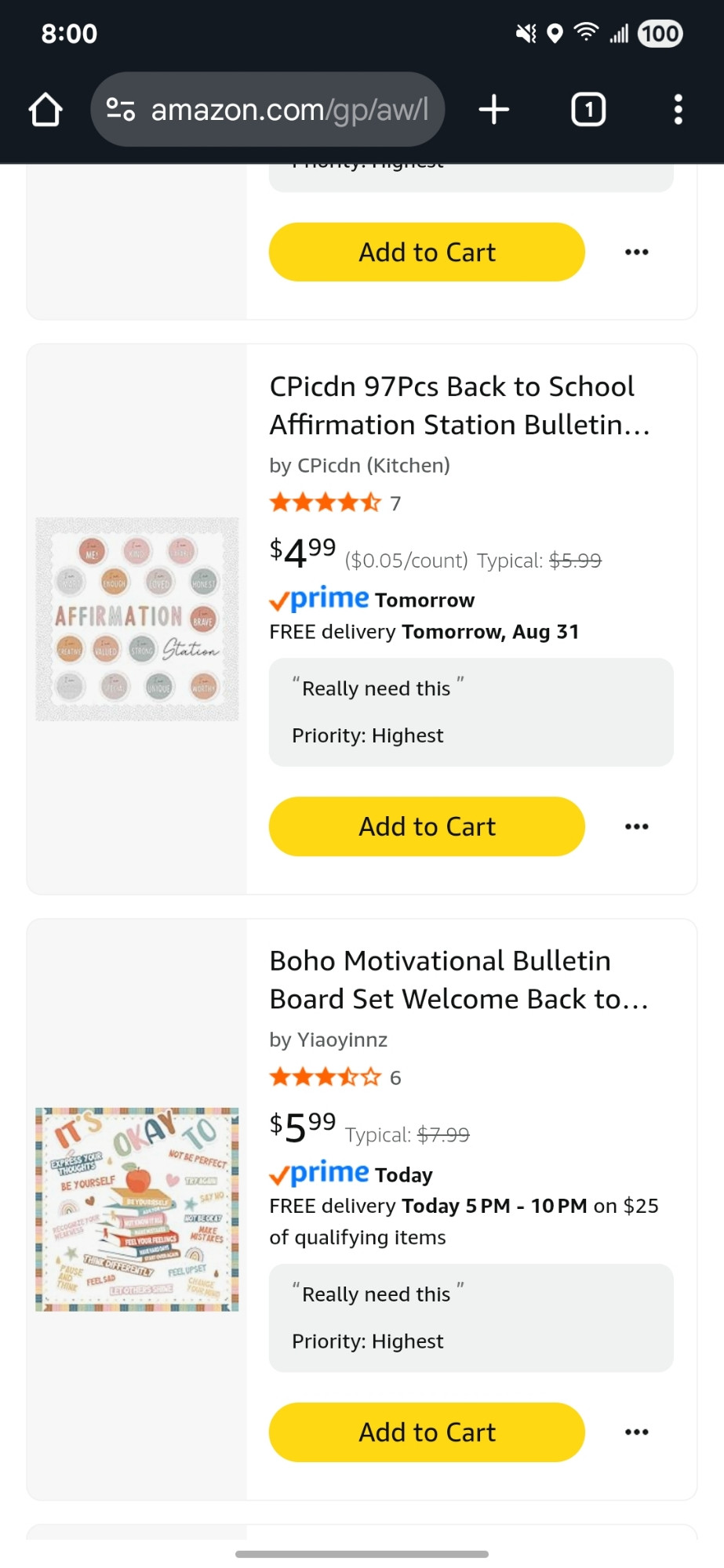The image size is (724, 1568).
Task: Open more options for the topmost item
Action: (637, 252)
